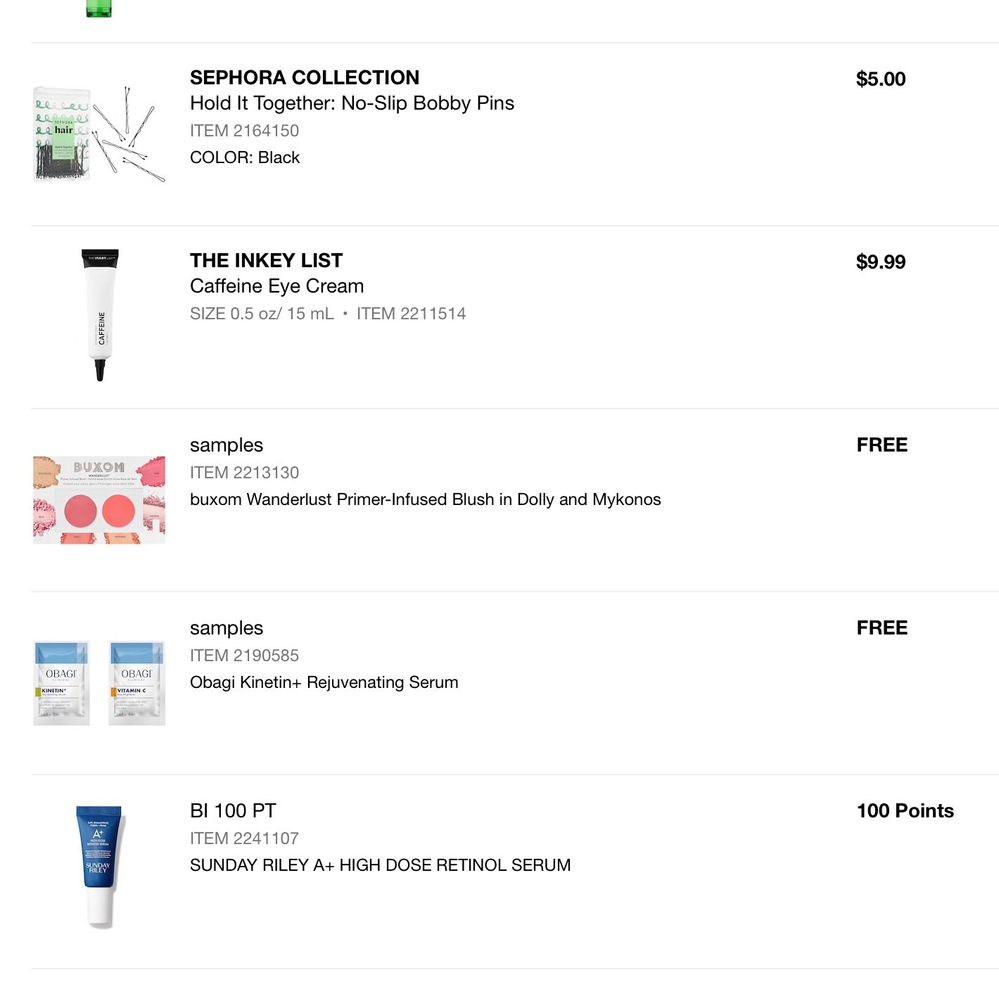Click item number 2211514

tap(411, 313)
